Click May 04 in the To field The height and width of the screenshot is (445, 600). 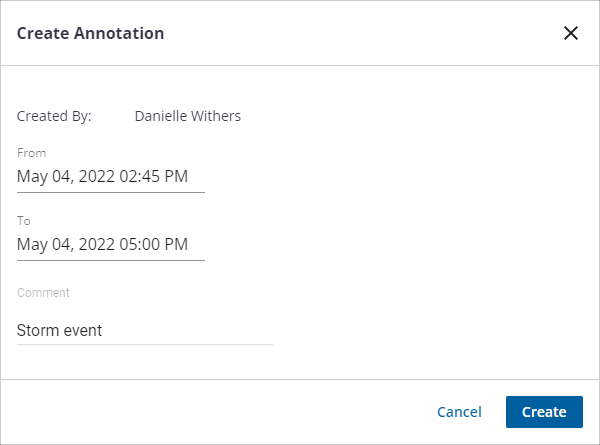(x=42, y=244)
